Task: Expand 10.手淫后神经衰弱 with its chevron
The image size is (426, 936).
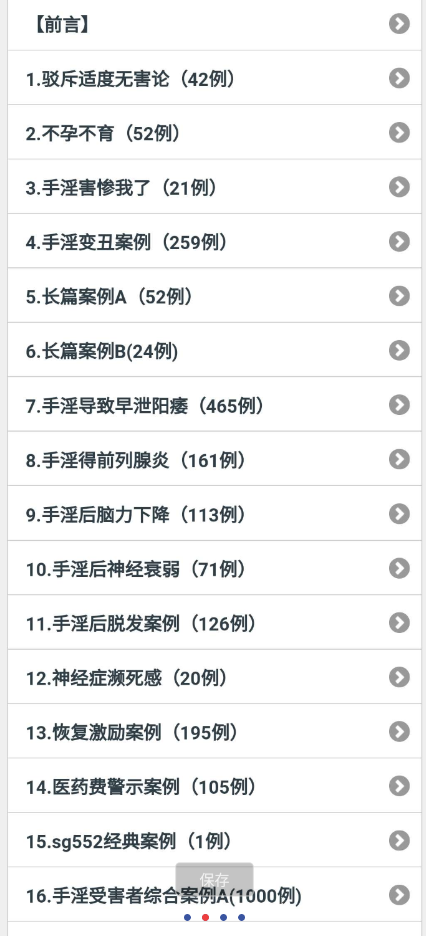Action: [x=399, y=568]
